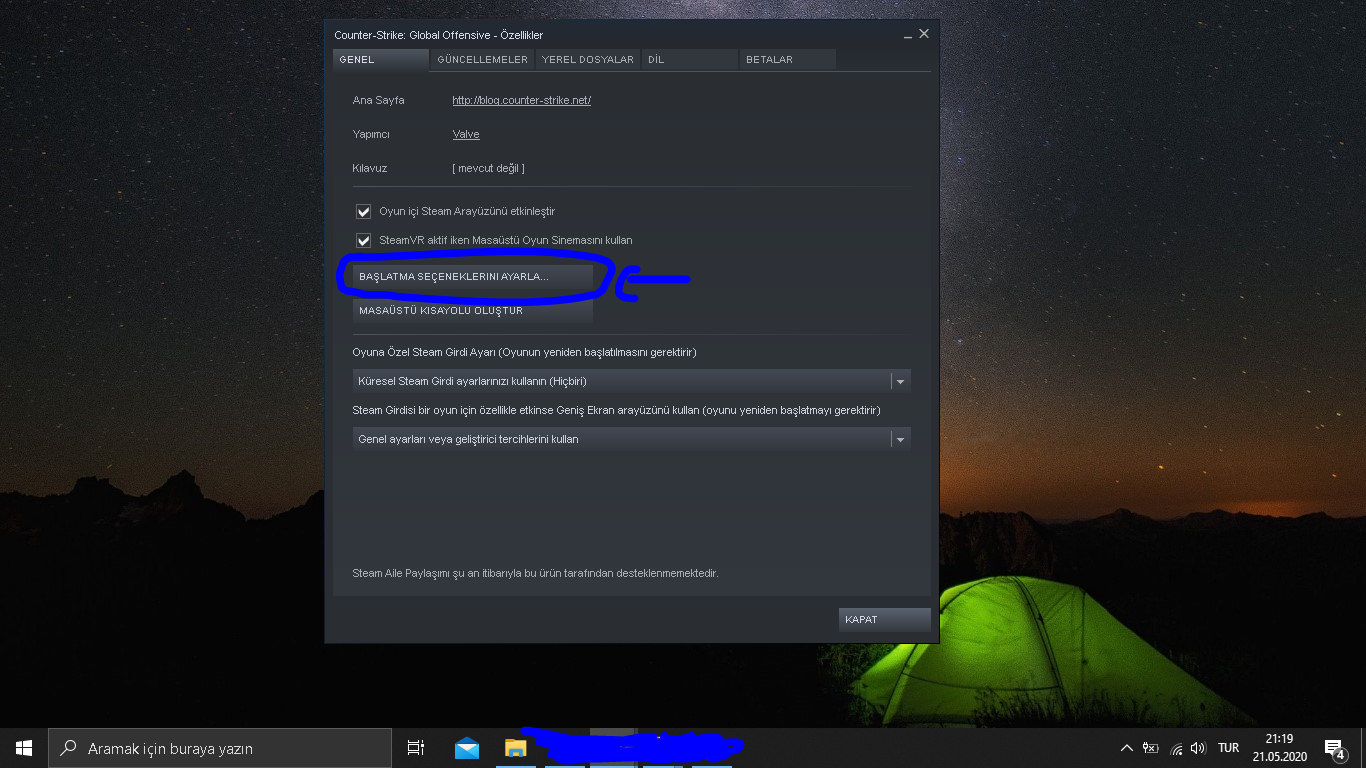Screen dimensions: 1366x768
Task: Click the '[ mevcut değil ]' text
Action: (x=488, y=168)
